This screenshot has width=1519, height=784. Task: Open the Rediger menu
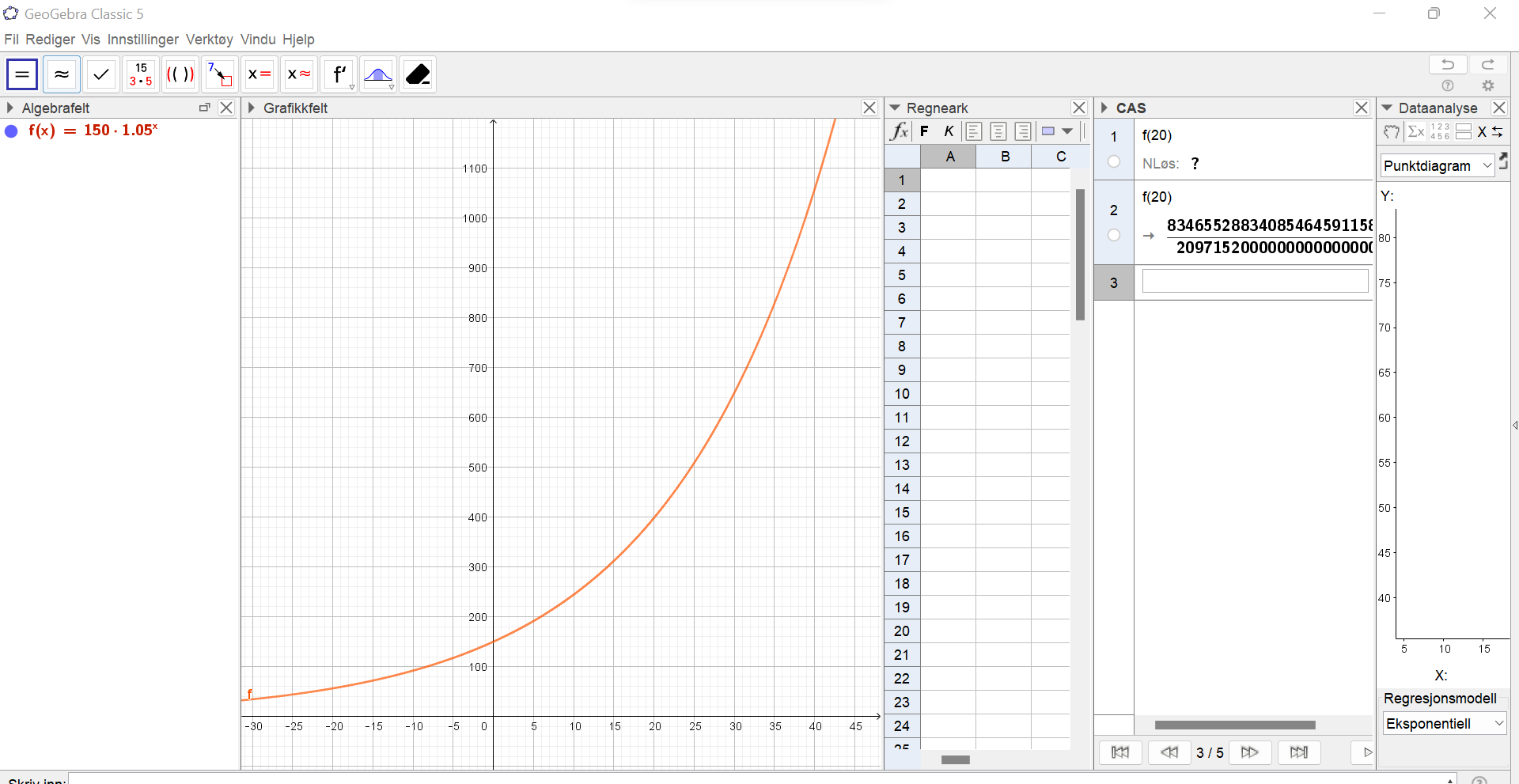[x=50, y=40]
